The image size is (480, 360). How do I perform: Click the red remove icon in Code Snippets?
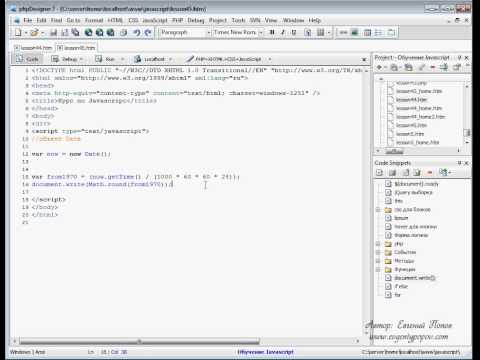point(430,172)
